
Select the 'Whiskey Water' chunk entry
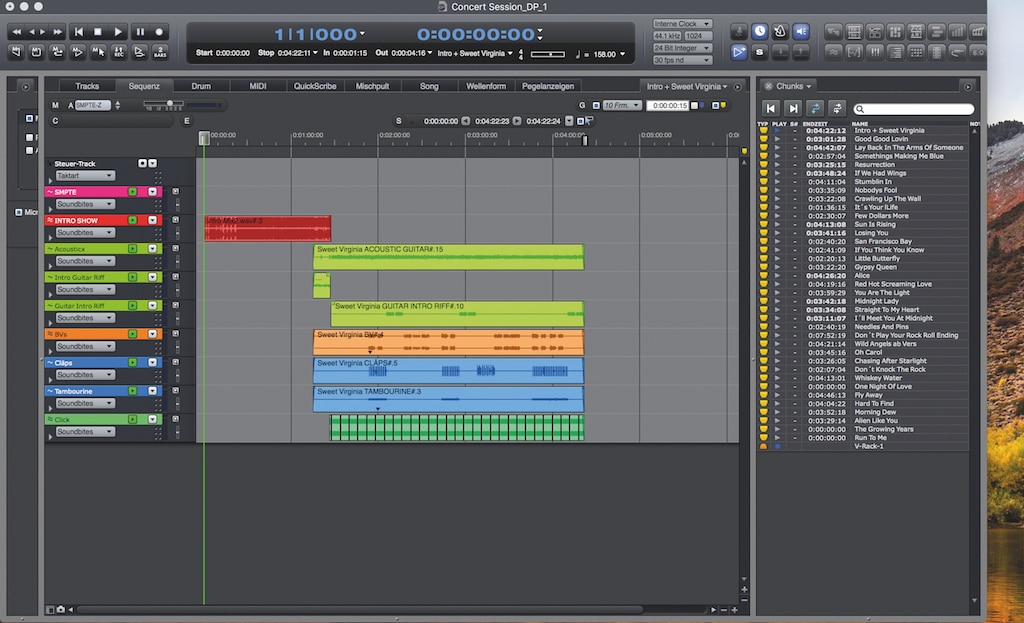(877, 378)
